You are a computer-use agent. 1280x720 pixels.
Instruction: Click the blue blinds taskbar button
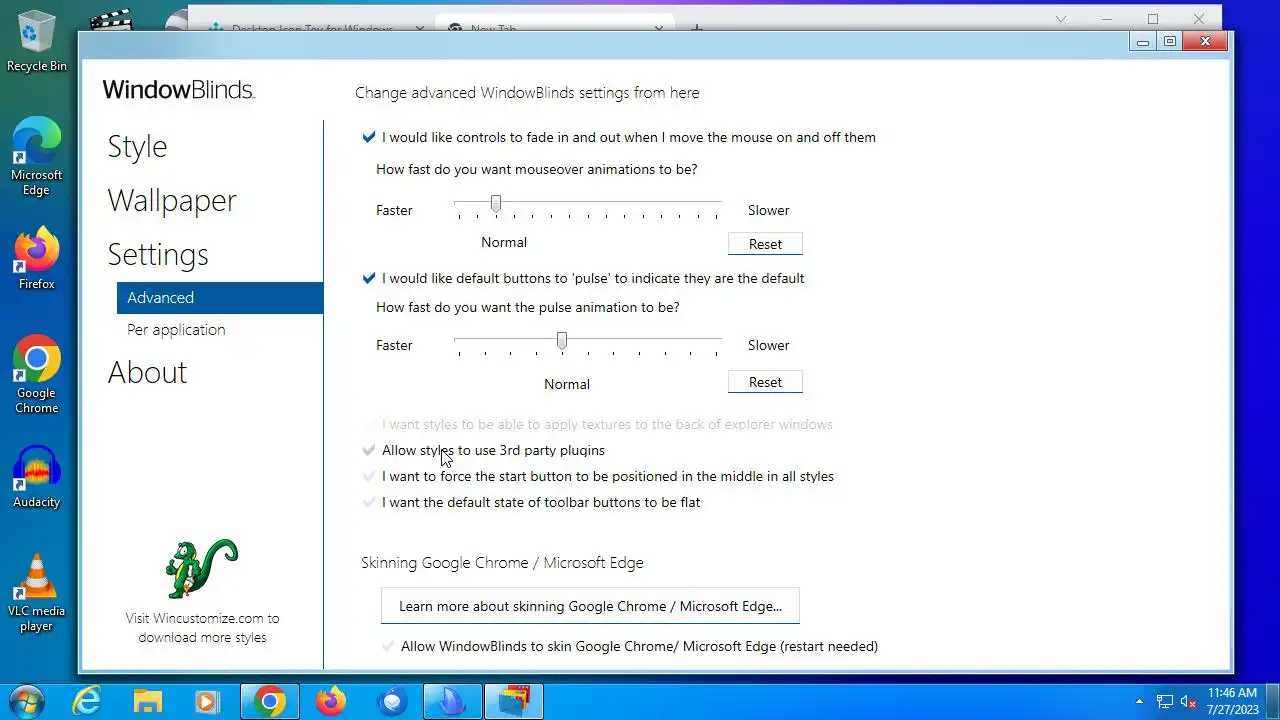452,702
